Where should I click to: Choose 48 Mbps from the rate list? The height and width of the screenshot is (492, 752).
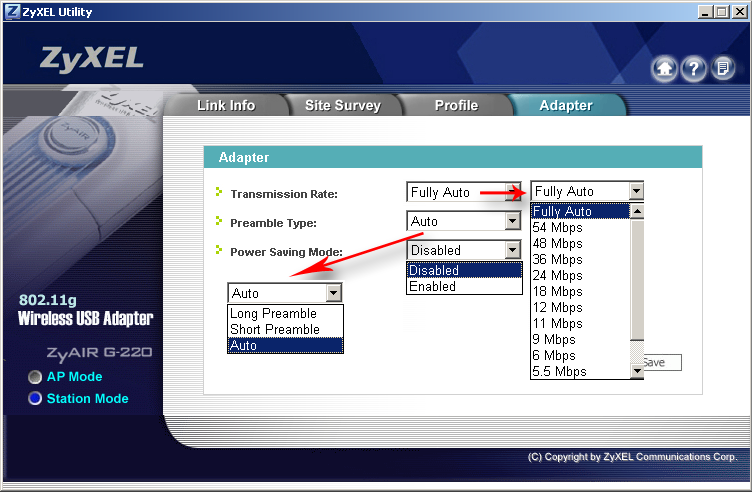[580, 243]
